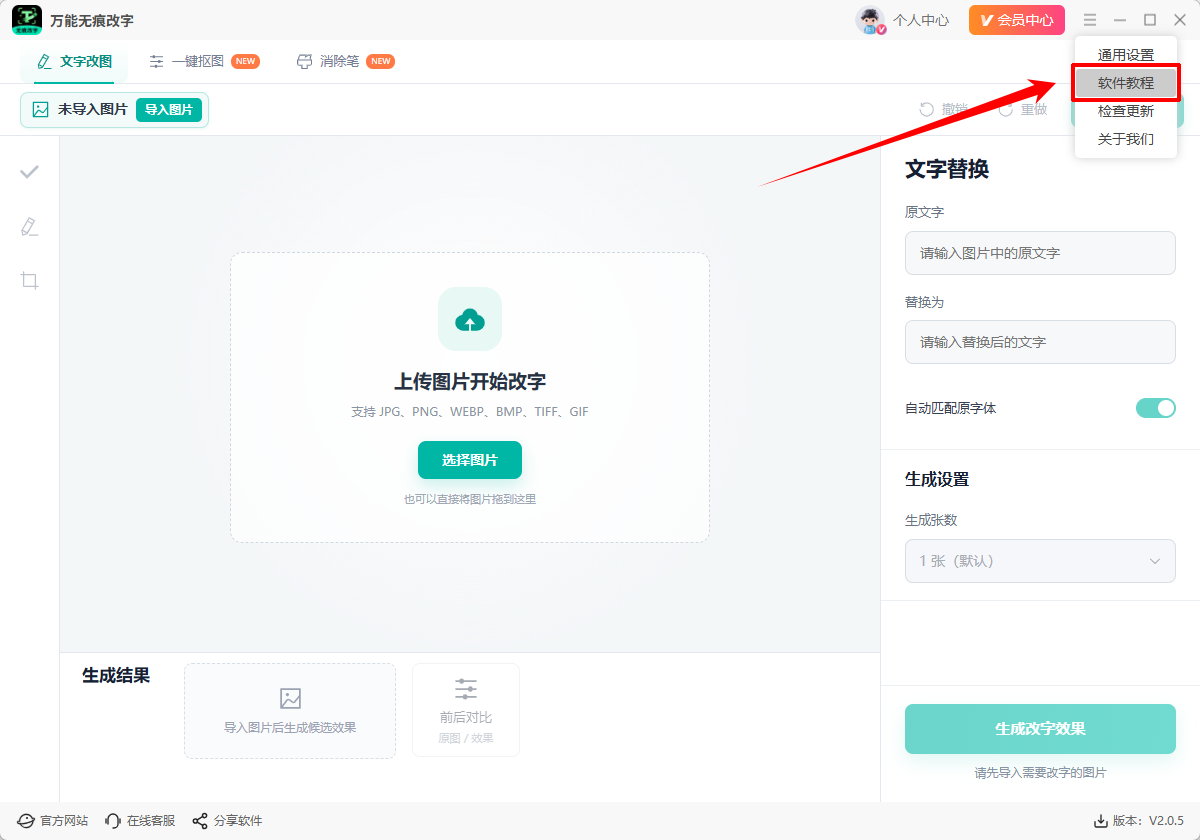This screenshot has height=840, width=1200.
Task: Click the image placeholder icon in 生成结果
Action: click(x=290, y=698)
